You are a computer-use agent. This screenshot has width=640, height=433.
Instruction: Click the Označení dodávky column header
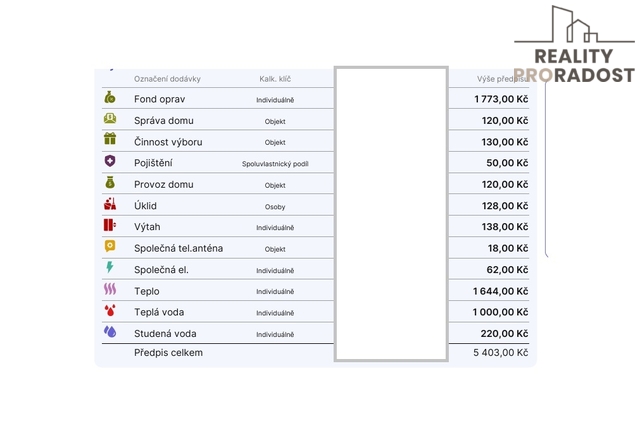click(x=167, y=79)
